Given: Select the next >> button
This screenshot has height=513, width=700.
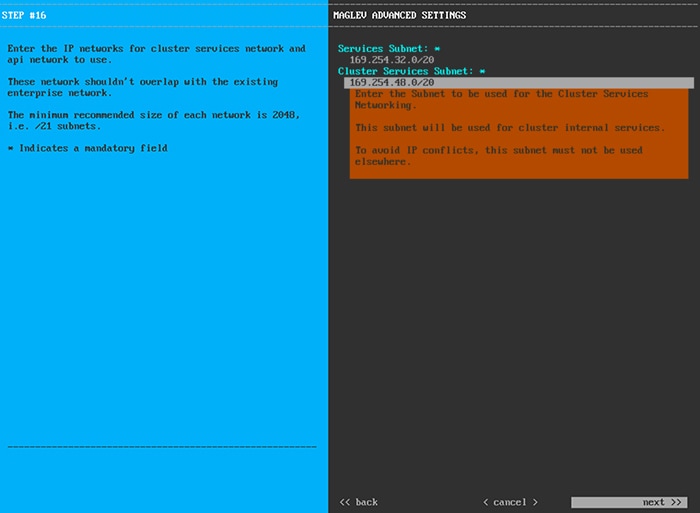Looking at the screenshot, I should click(x=629, y=502).
